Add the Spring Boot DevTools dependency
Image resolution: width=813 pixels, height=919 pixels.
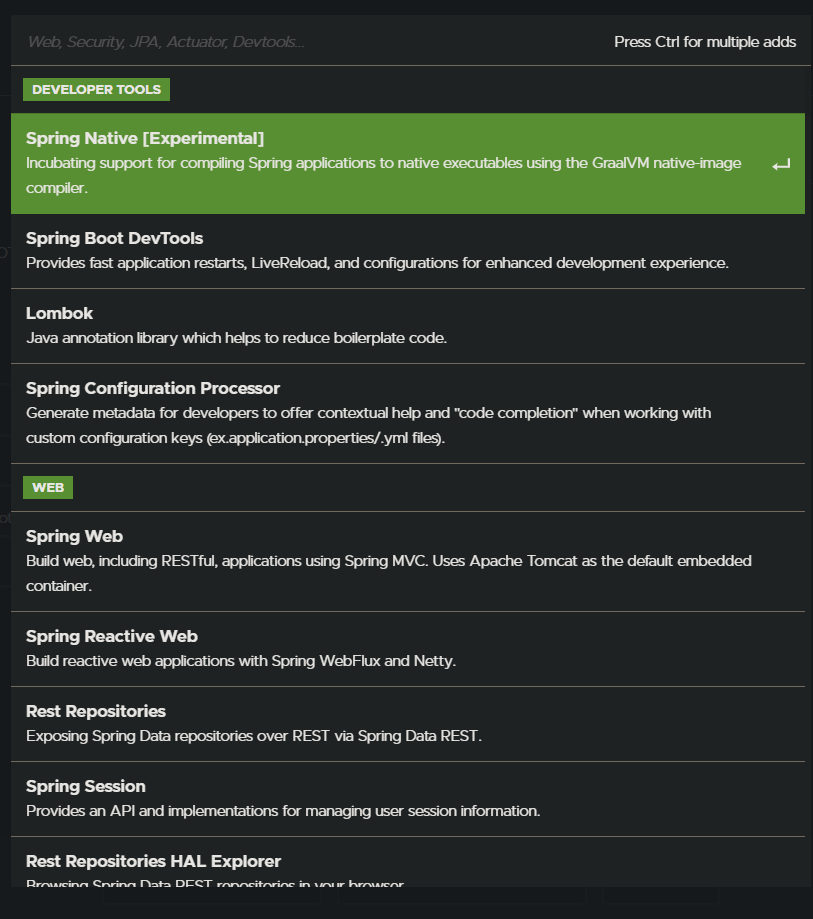114,238
